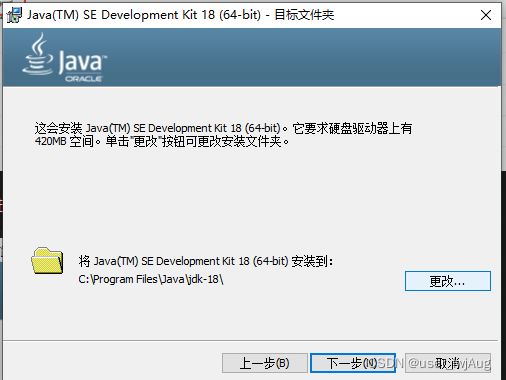Click the title text Java(TM) SE Development Kit 18 目标文件夹
Screen dimensions: 506x380
click(x=180, y=15)
